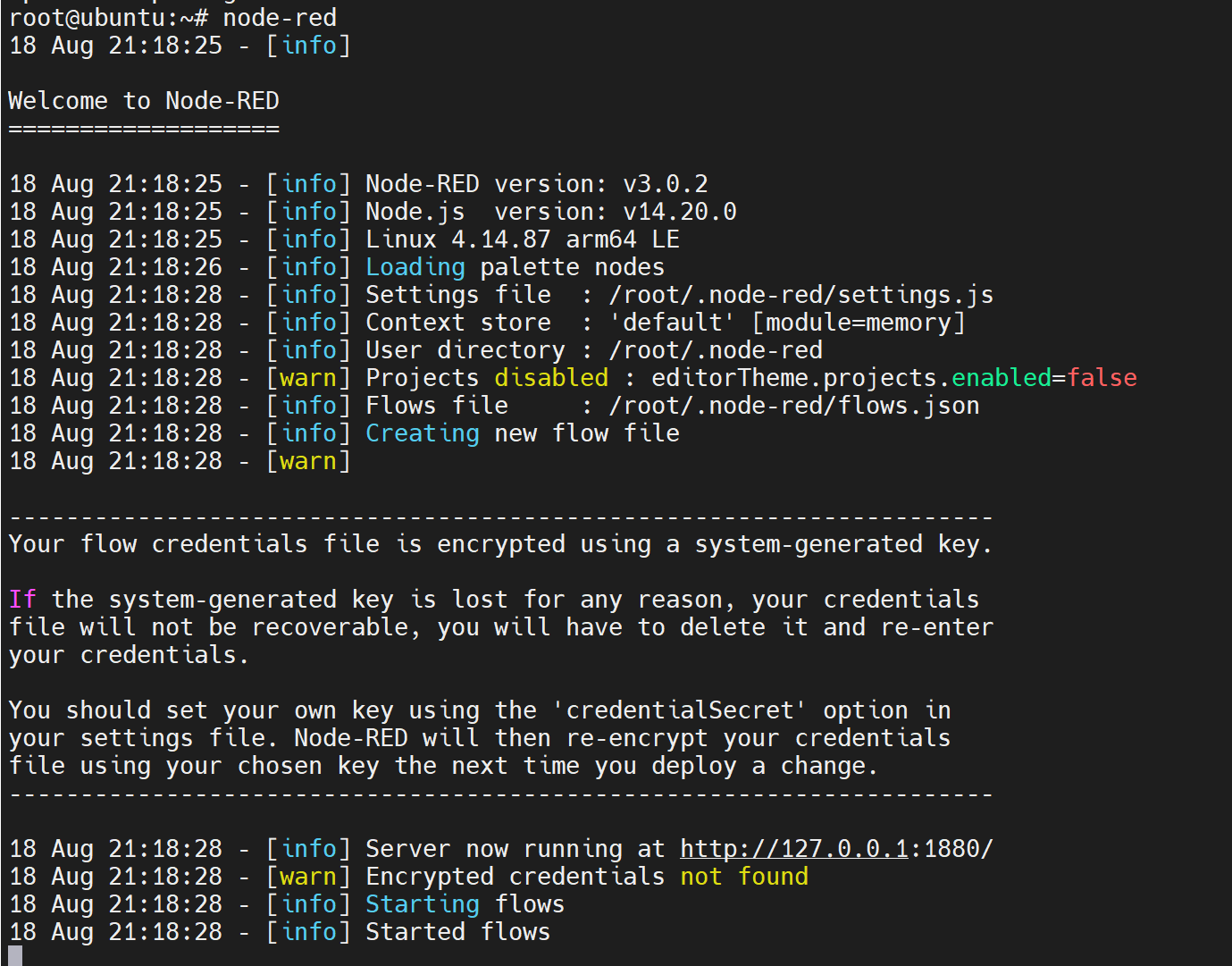Click the /root/.node-red/flows.json path

pos(794,406)
